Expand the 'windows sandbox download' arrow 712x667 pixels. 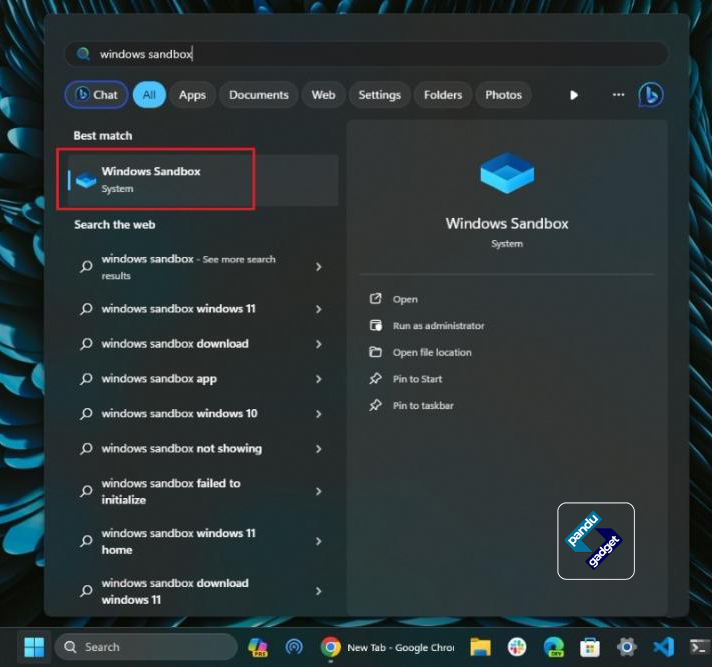(318, 344)
